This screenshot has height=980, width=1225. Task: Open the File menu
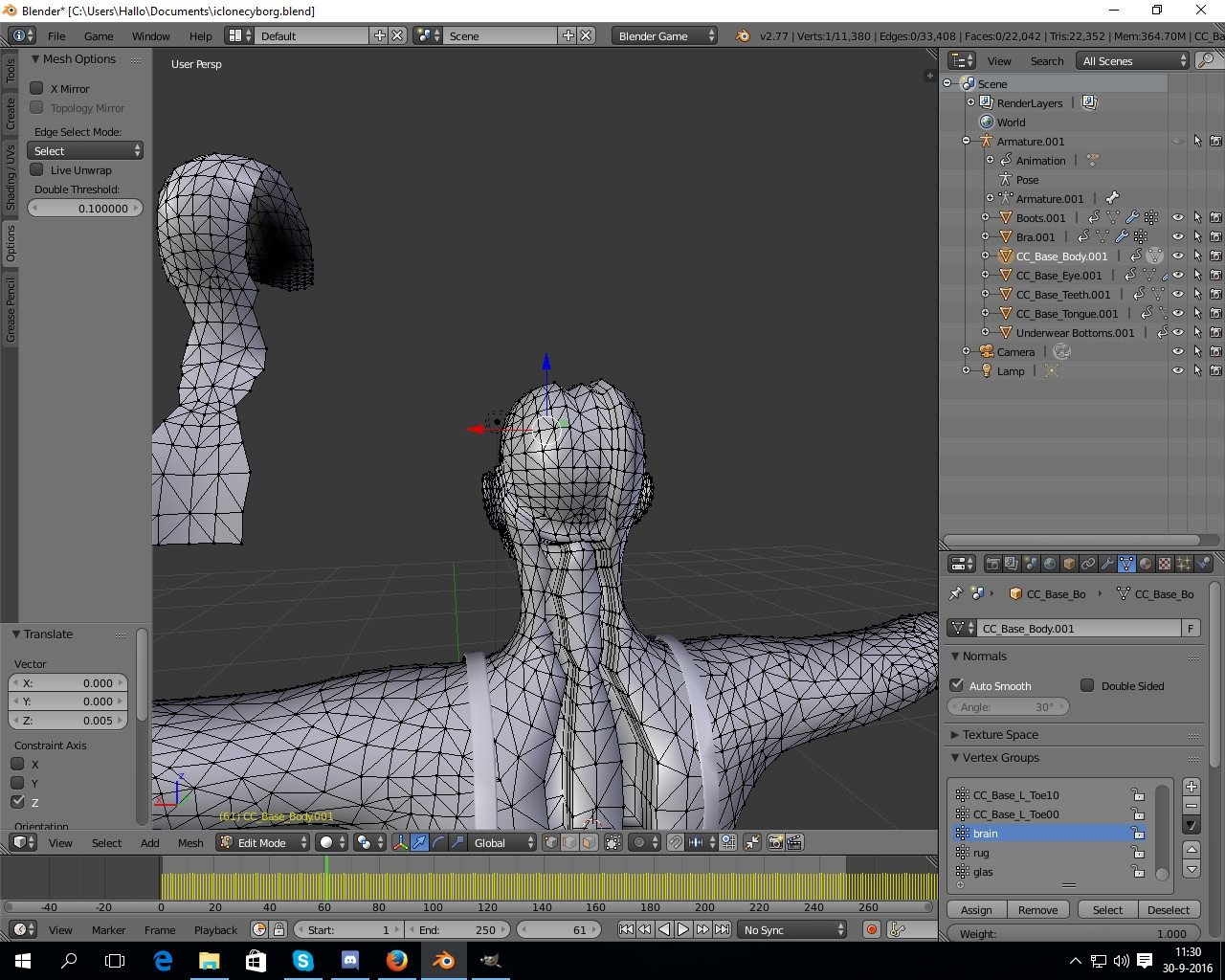56,35
